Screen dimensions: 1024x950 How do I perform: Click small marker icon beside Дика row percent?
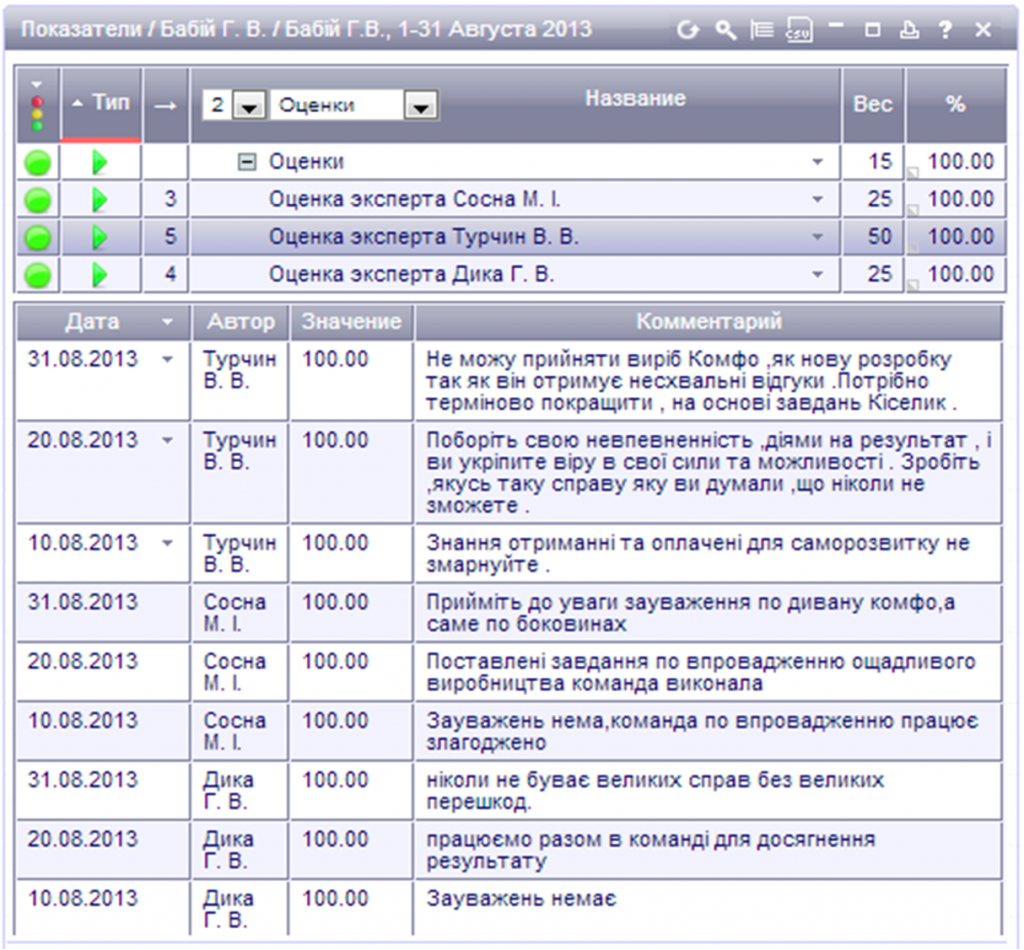click(x=914, y=285)
